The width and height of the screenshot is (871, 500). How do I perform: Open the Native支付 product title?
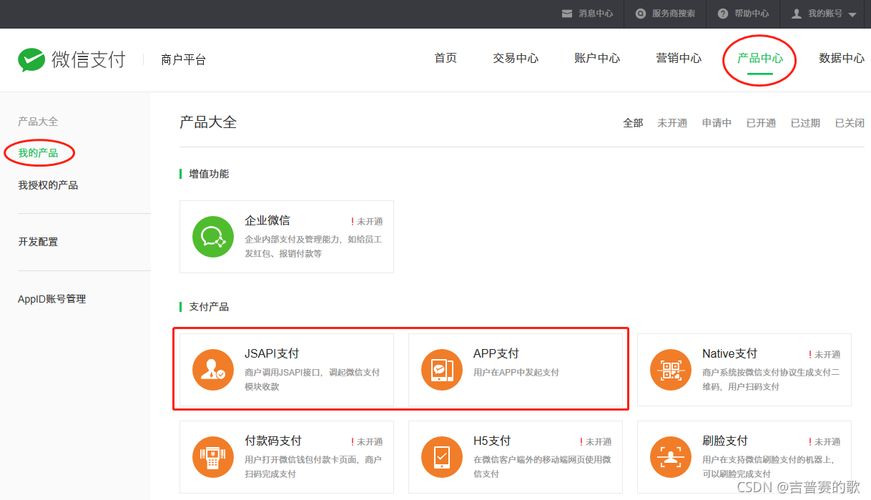pos(729,353)
